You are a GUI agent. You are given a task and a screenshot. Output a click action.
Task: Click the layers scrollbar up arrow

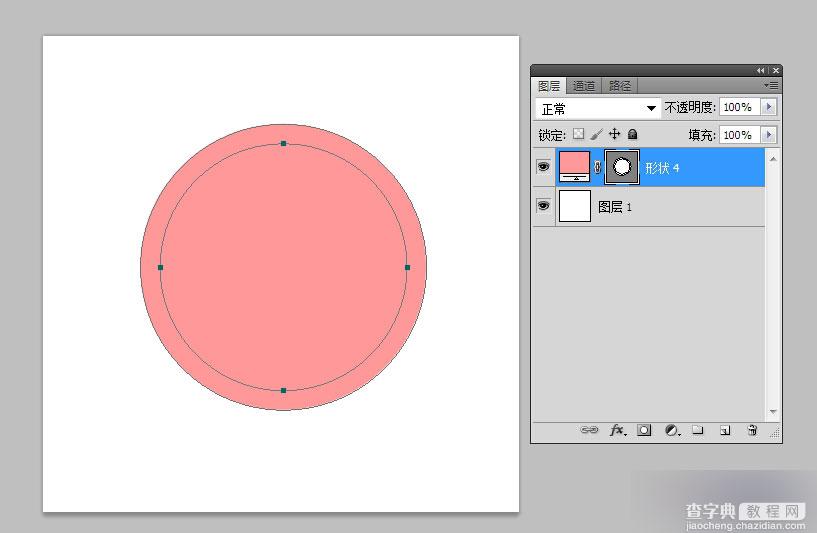[x=773, y=158]
